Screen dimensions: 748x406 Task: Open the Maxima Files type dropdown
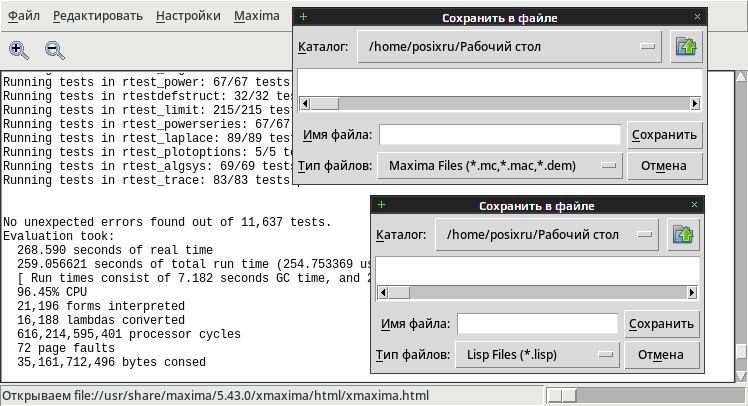(x=500, y=166)
